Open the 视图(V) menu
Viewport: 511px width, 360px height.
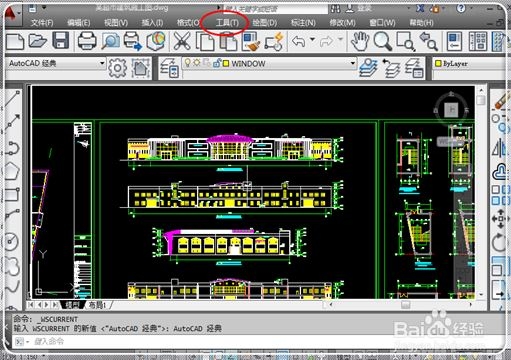click(116, 23)
